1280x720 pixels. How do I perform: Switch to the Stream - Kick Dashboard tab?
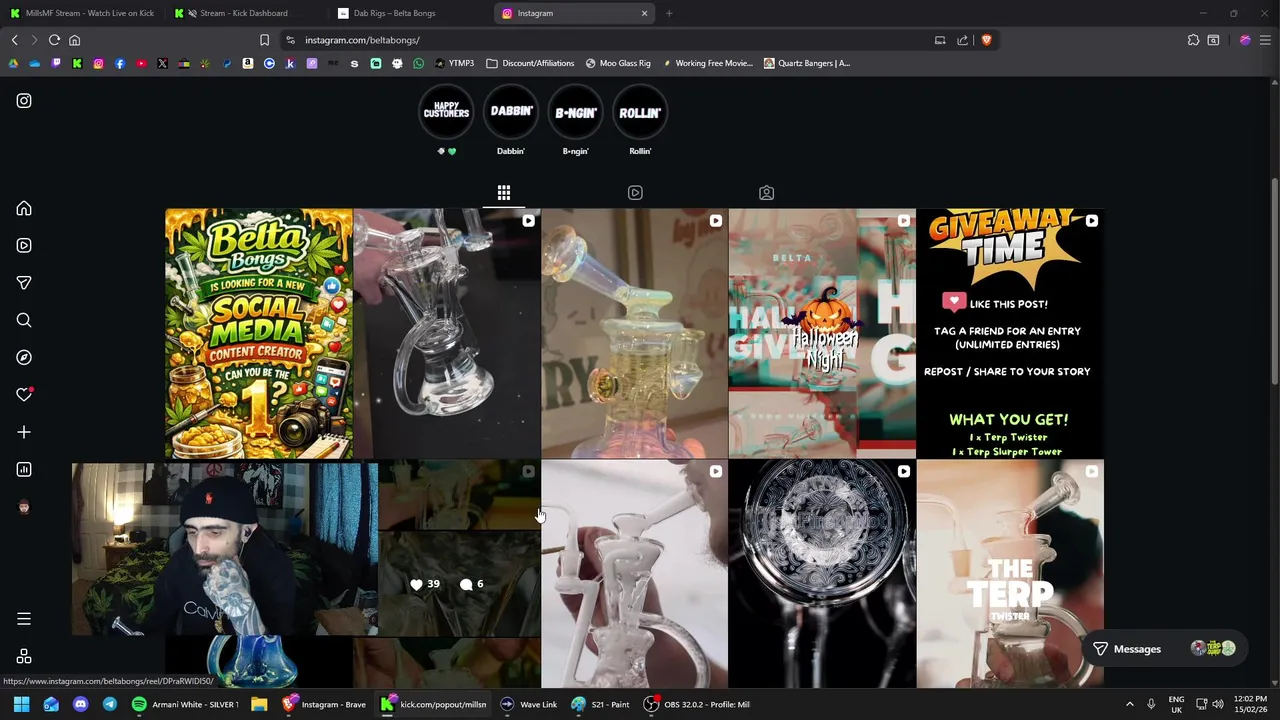tap(245, 13)
